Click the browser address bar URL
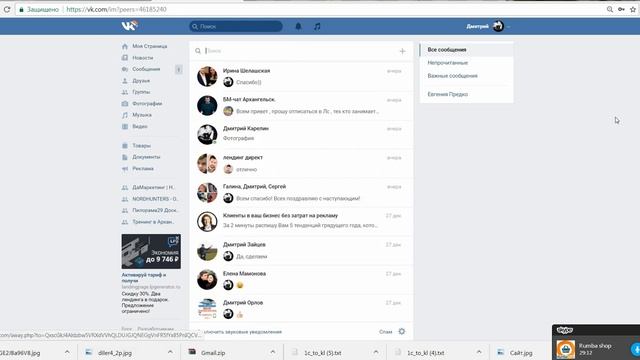 click(x=116, y=9)
